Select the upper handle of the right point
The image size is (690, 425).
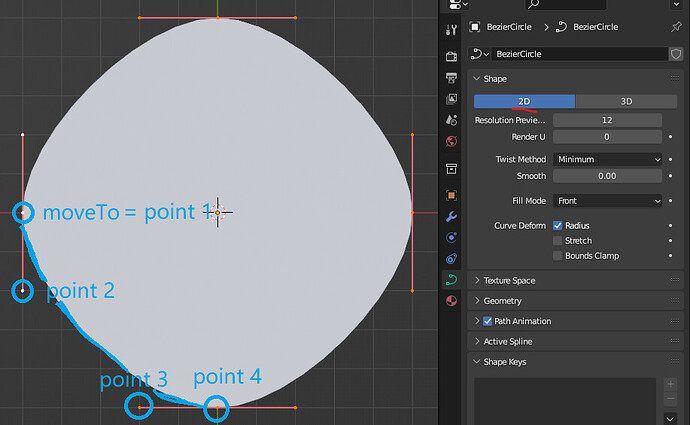point(412,135)
